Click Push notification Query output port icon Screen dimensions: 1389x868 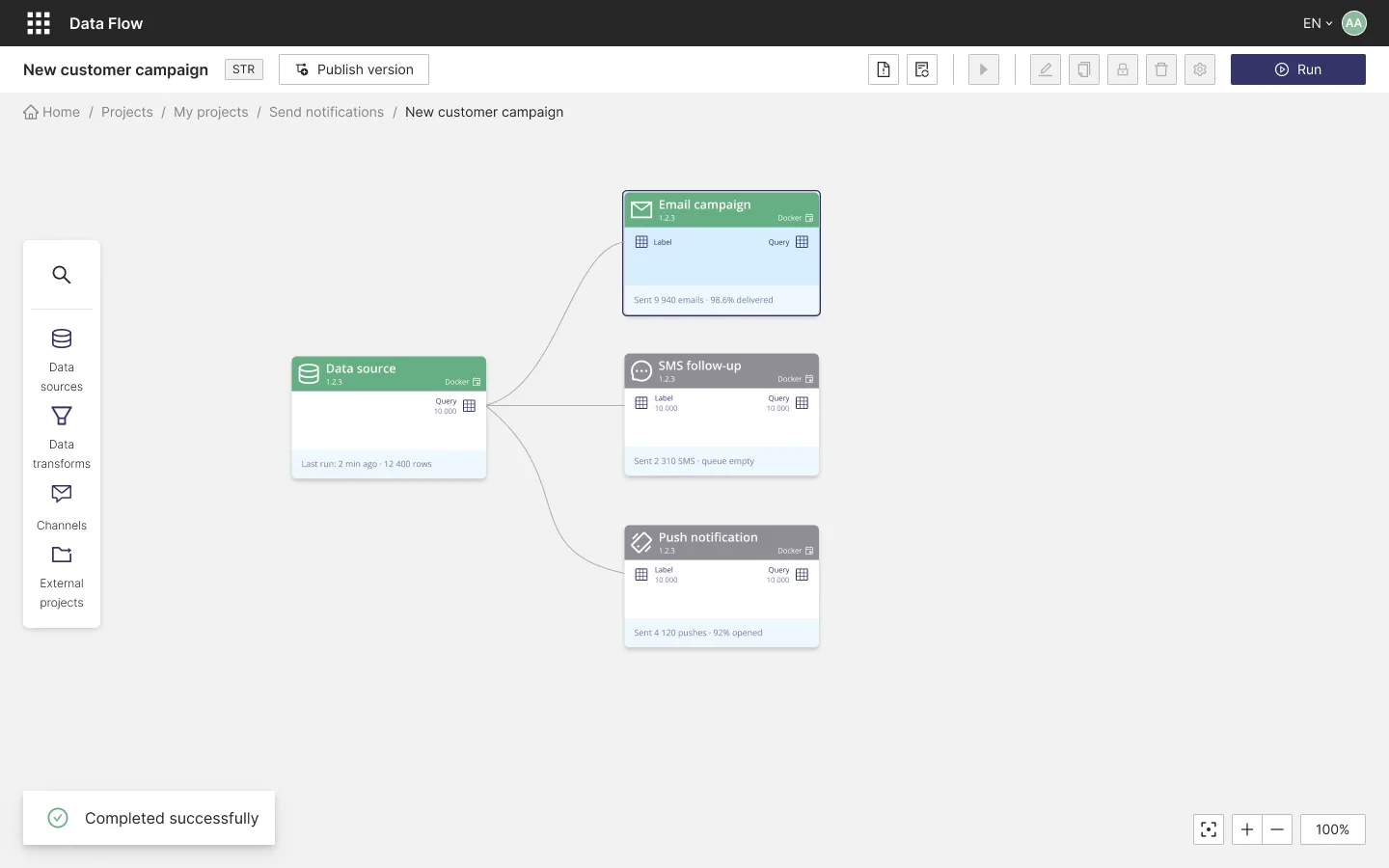(802, 575)
